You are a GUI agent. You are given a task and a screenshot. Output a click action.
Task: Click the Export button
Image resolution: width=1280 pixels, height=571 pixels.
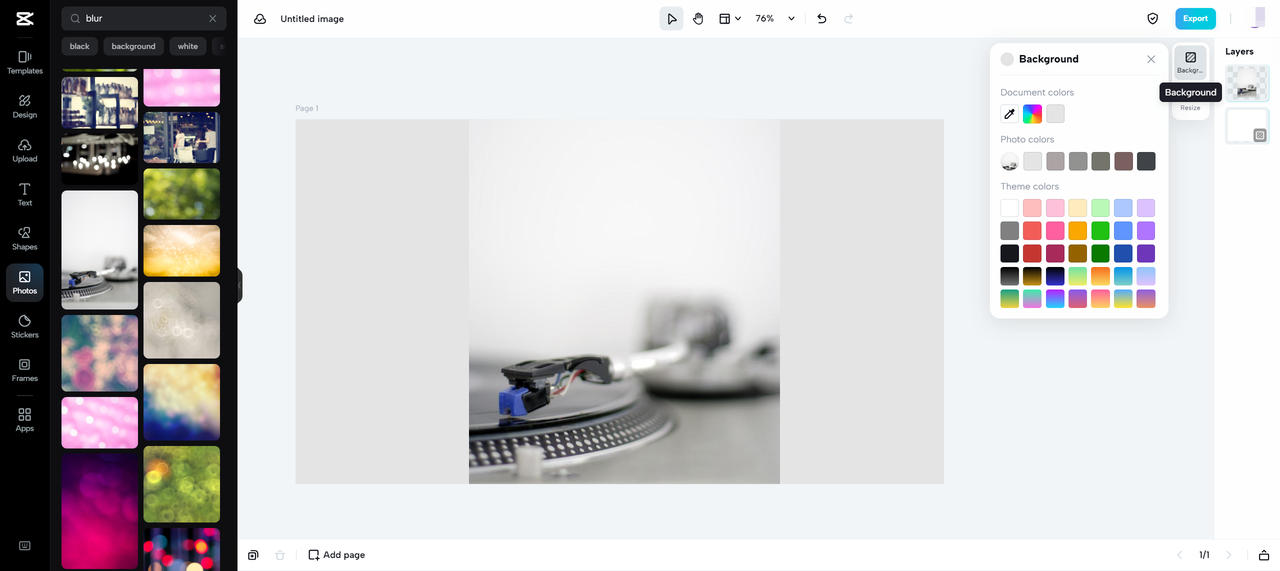(1195, 18)
